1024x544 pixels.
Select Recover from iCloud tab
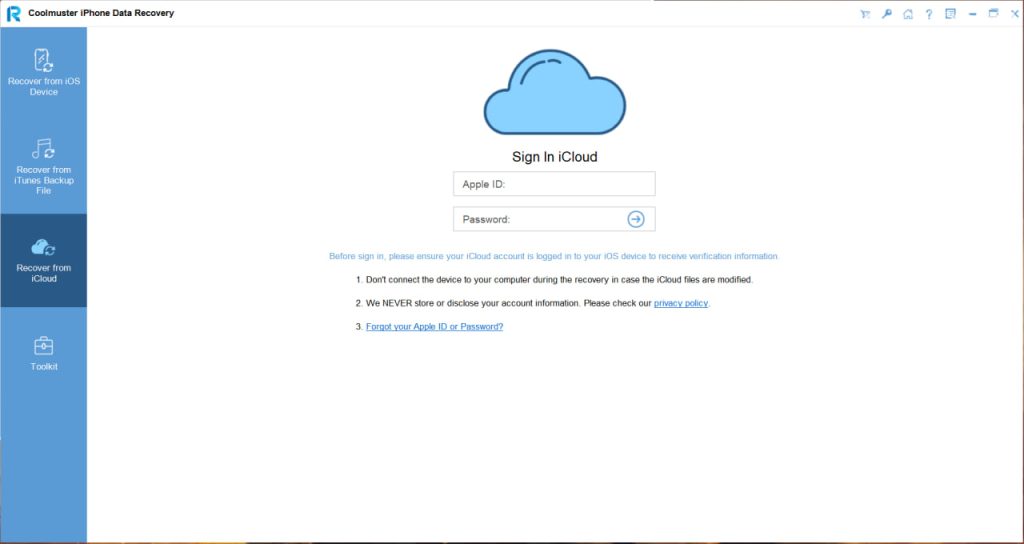pyautogui.click(x=44, y=261)
